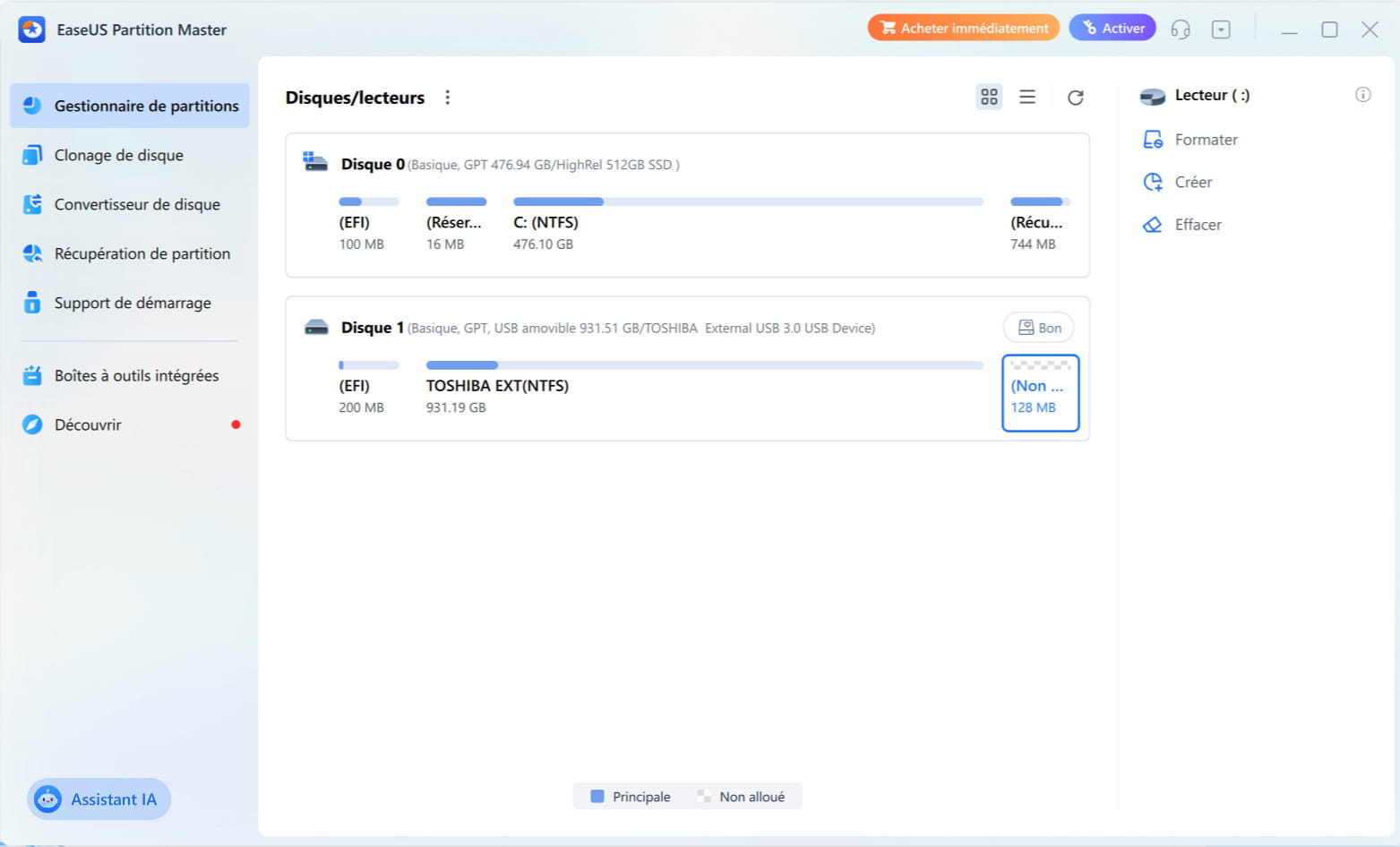Open Clonage de disque section

[118, 155]
